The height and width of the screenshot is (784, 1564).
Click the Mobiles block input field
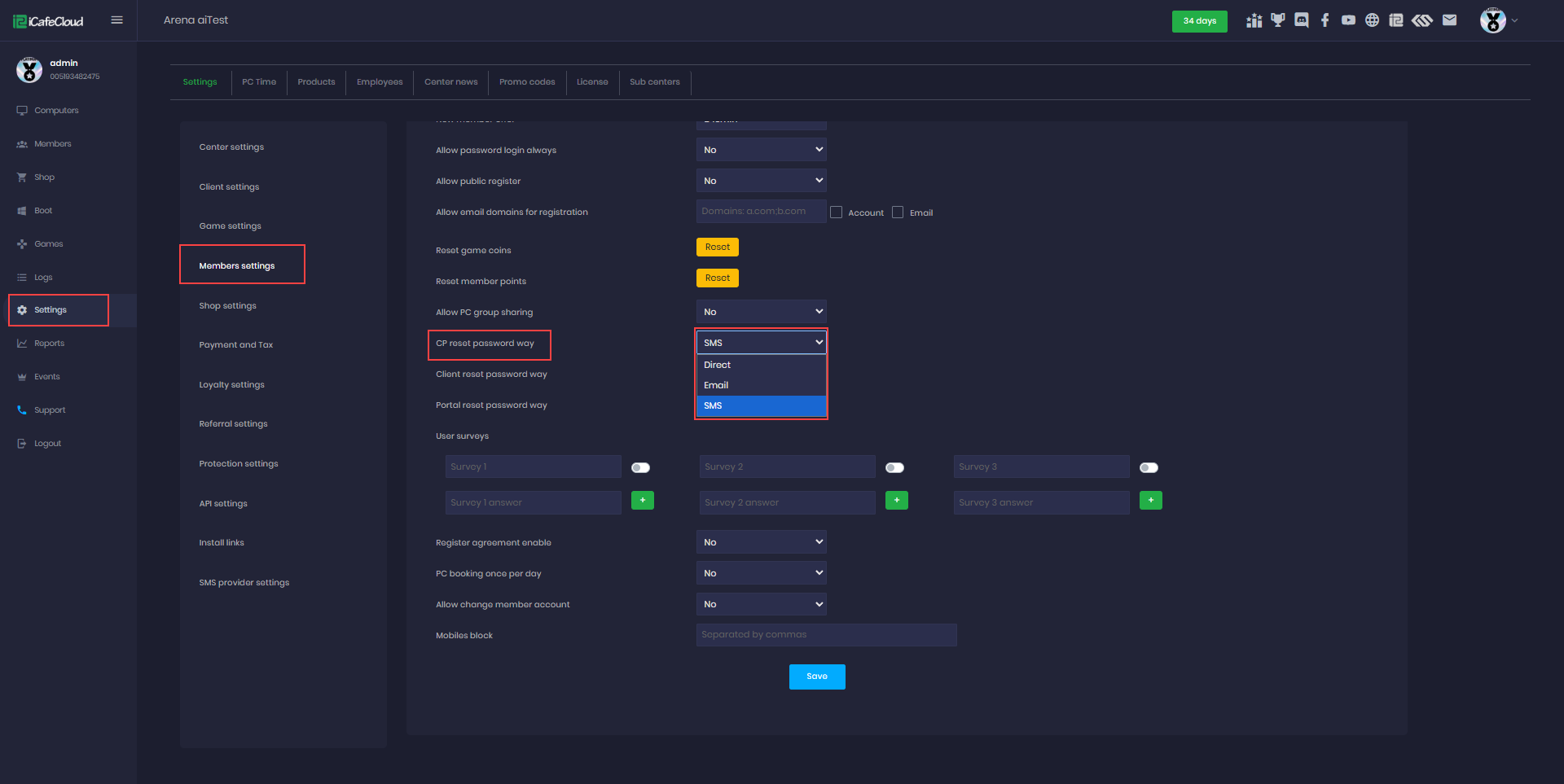[826, 635]
